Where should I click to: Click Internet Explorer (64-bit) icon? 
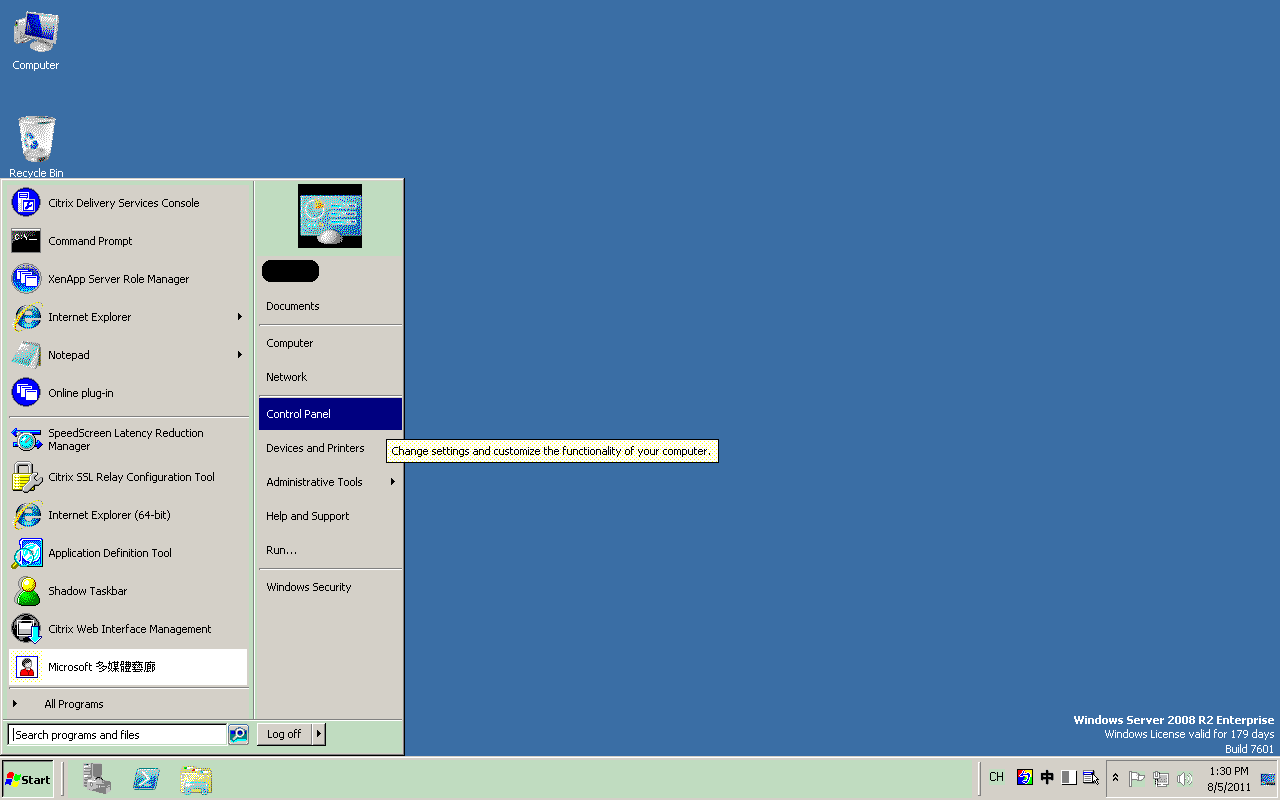pos(26,515)
